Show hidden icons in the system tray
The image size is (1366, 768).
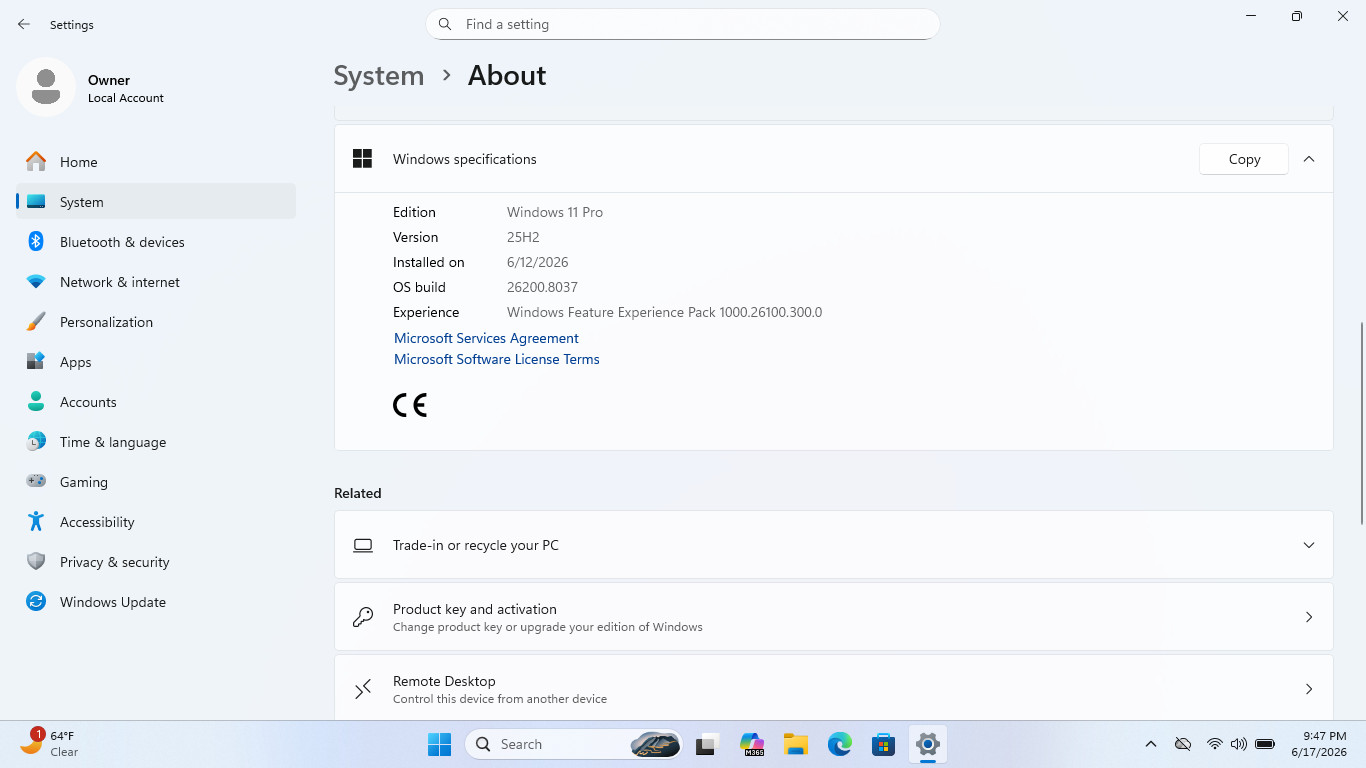1151,744
